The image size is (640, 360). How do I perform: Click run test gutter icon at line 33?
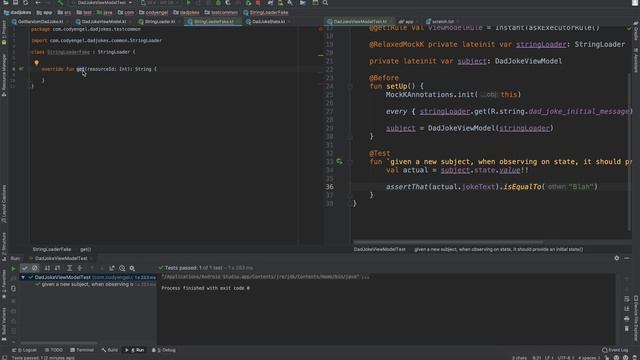[x=339, y=162]
